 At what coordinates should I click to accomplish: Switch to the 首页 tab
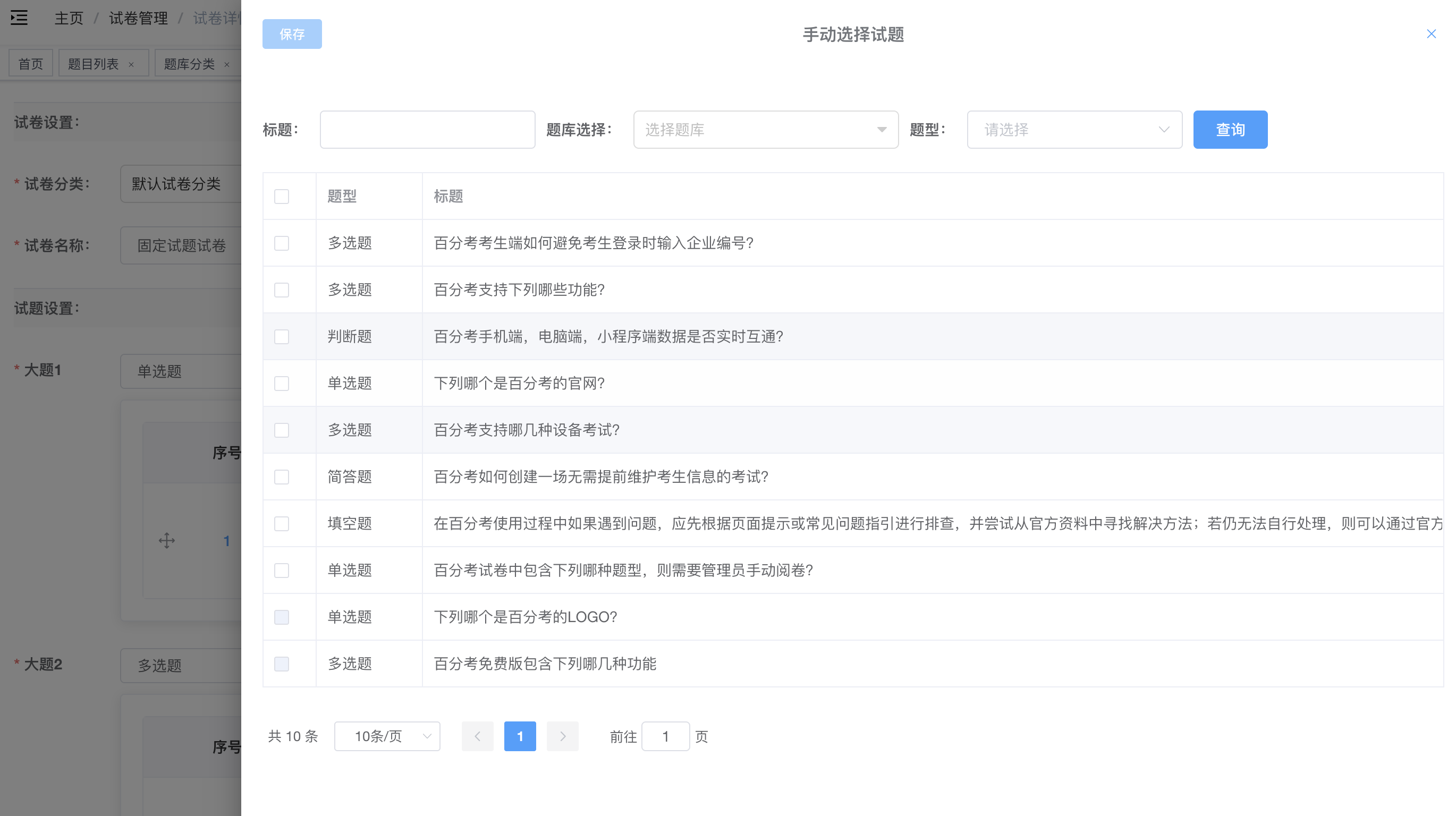30,63
